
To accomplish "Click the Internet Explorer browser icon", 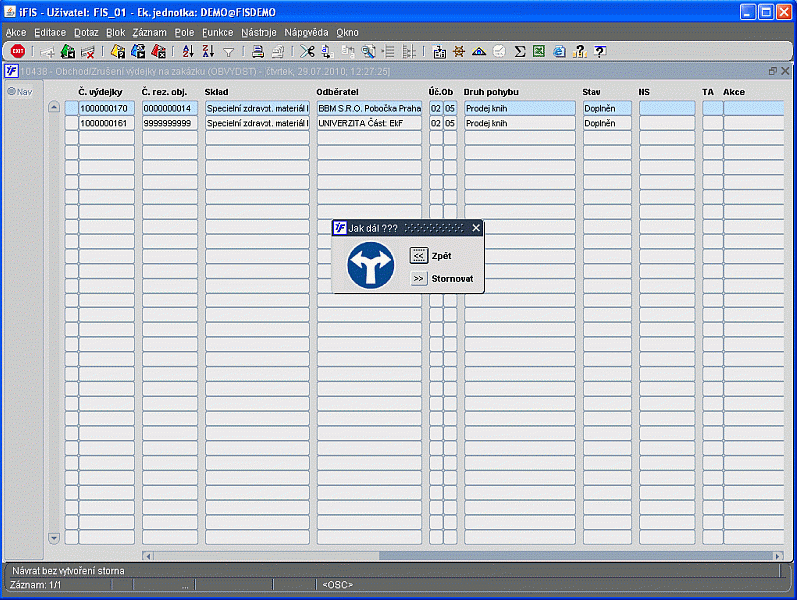I will click(559, 51).
